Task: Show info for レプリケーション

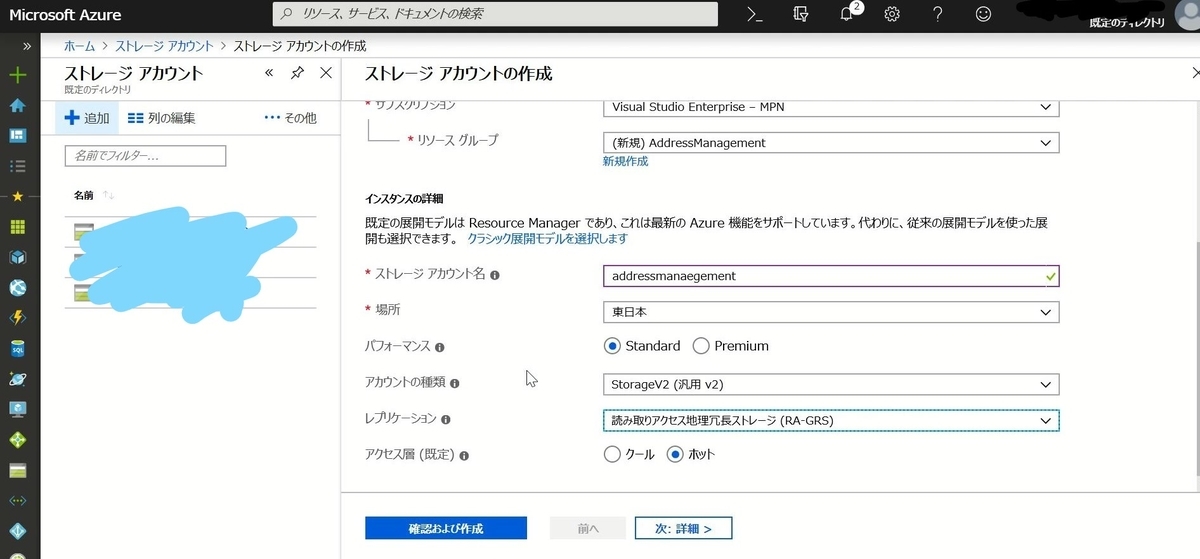Action: (446, 420)
